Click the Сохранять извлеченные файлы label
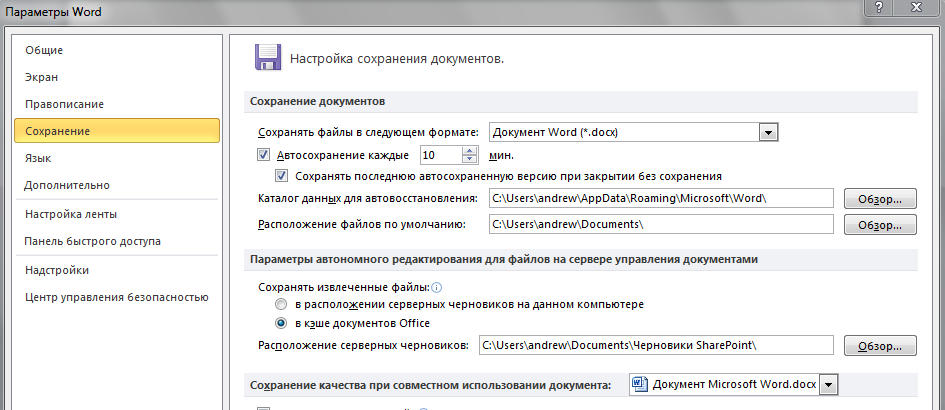This screenshot has height=410, width=945. [344, 288]
